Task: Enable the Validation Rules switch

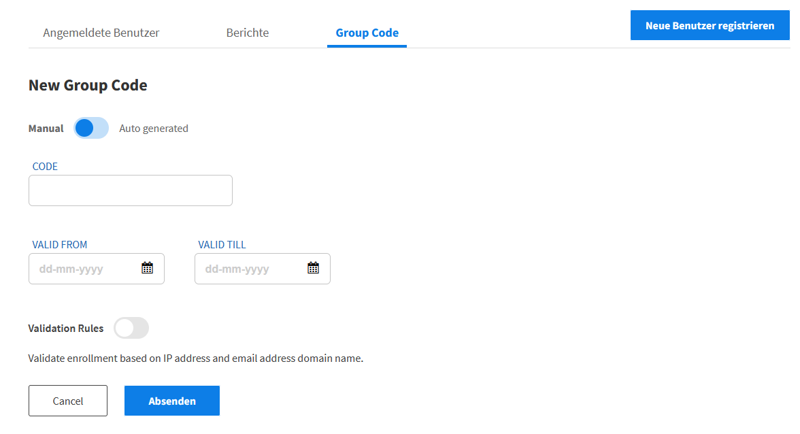Action: point(131,328)
